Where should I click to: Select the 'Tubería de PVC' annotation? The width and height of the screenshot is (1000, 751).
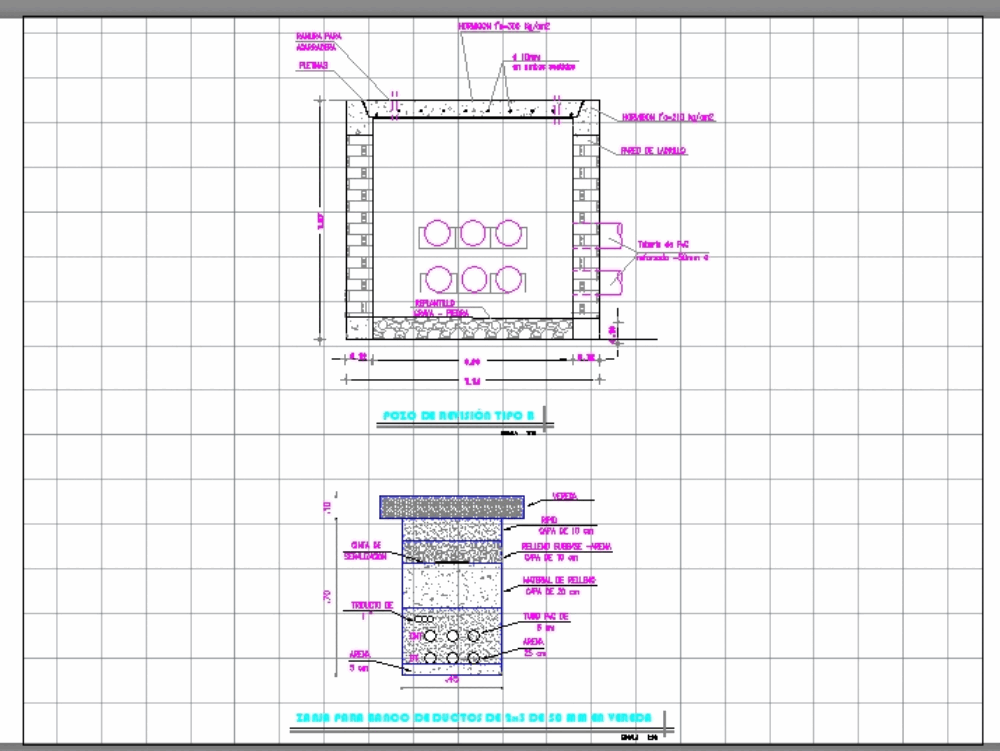[x=663, y=245]
